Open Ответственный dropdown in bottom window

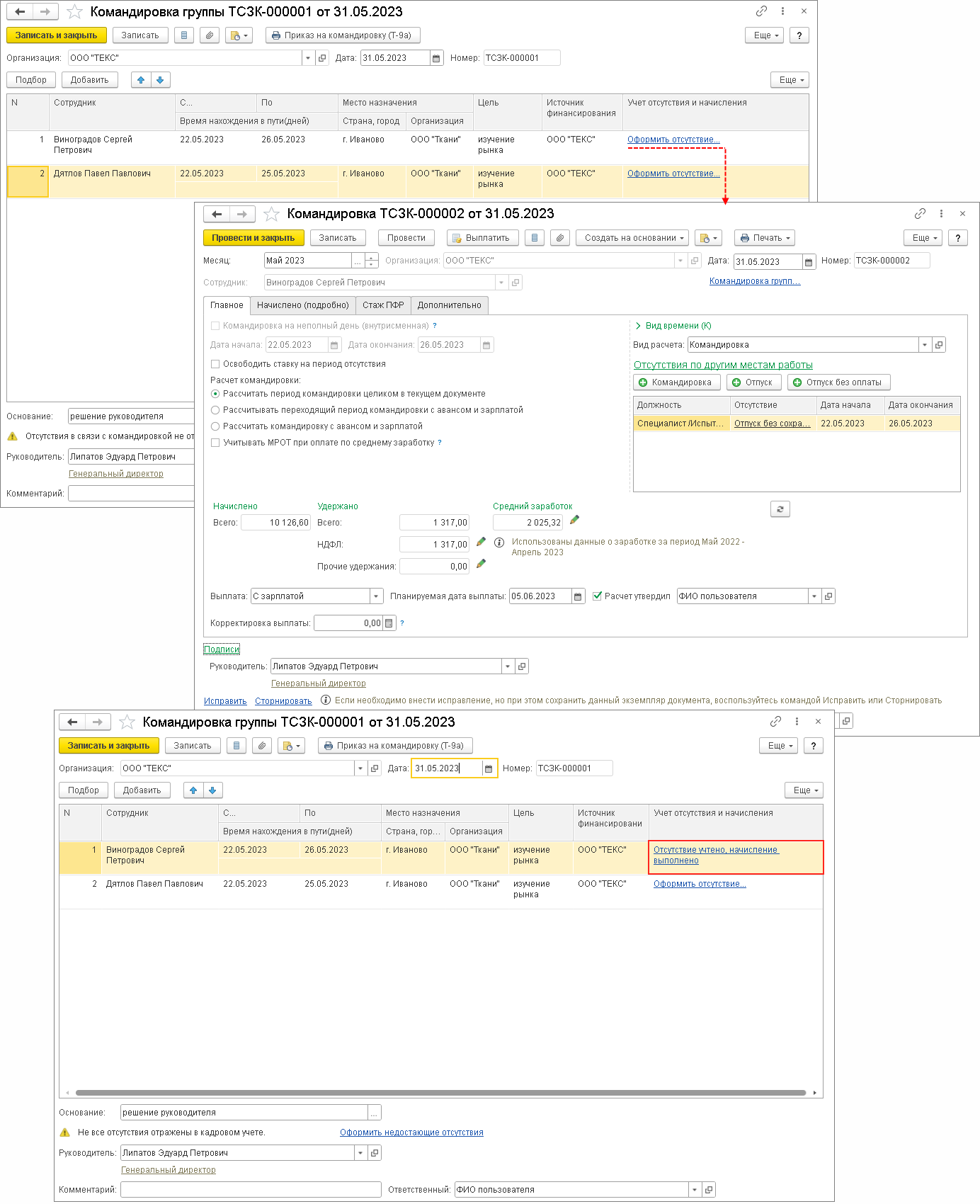click(x=695, y=1190)
